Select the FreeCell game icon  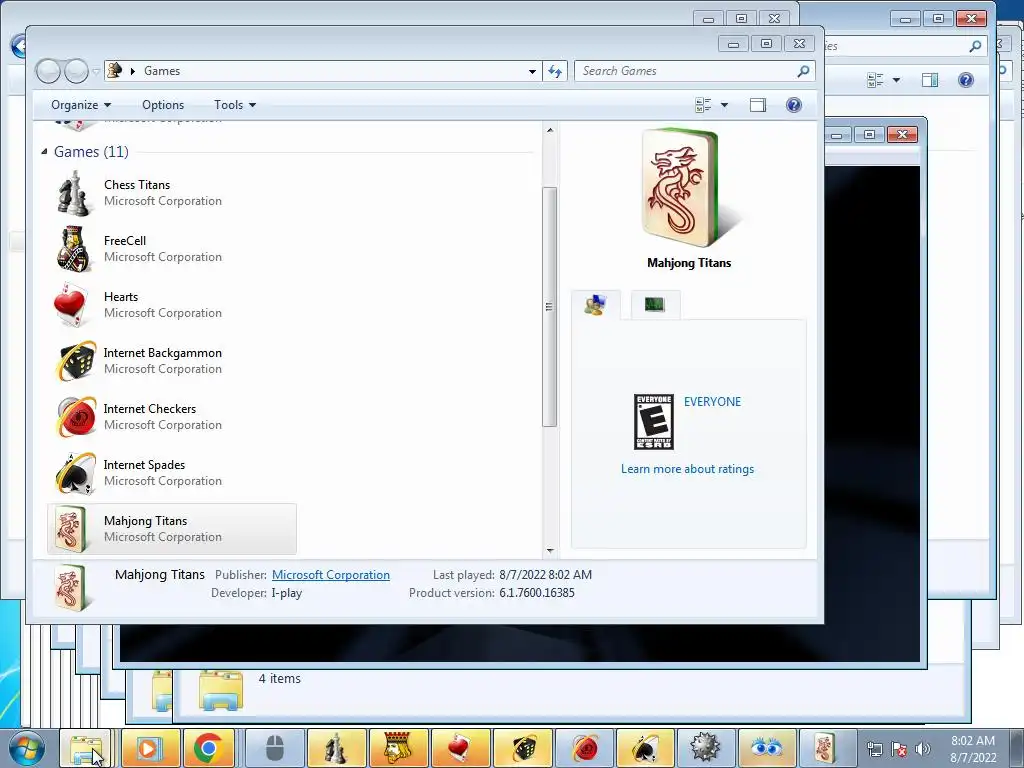(73, 249)
